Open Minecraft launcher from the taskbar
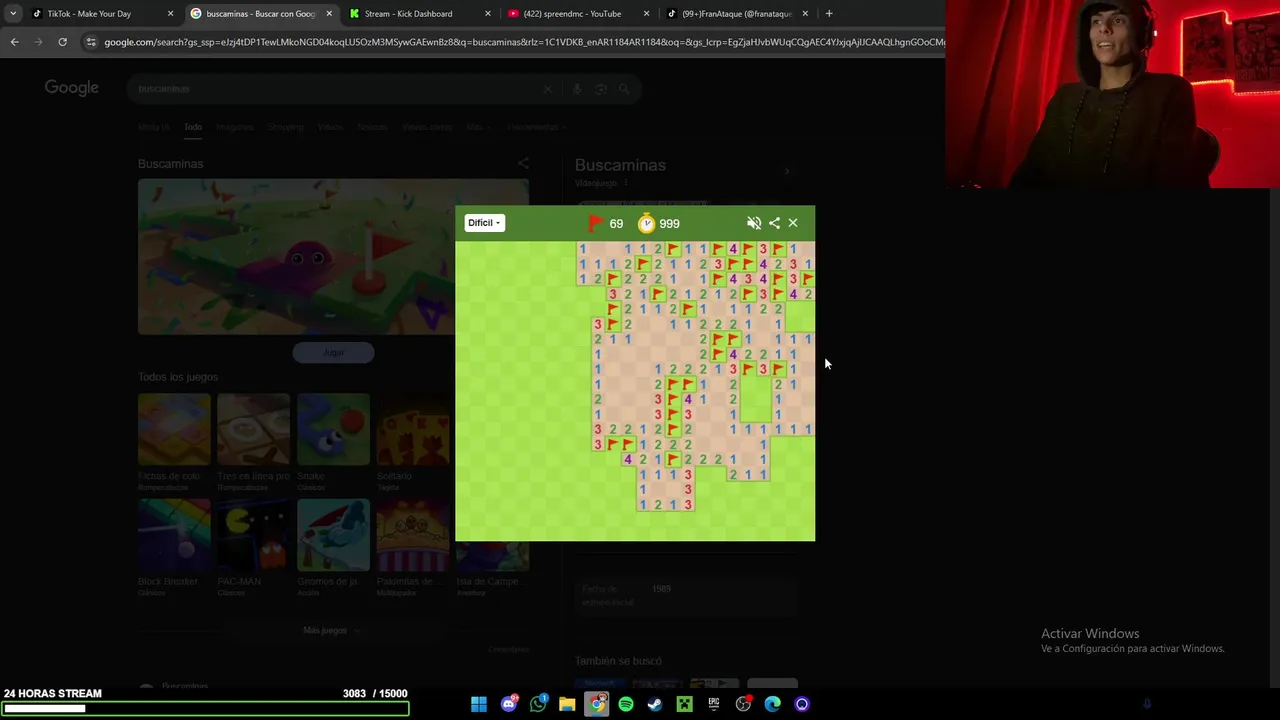1280x720 pixels. point(684,704)
